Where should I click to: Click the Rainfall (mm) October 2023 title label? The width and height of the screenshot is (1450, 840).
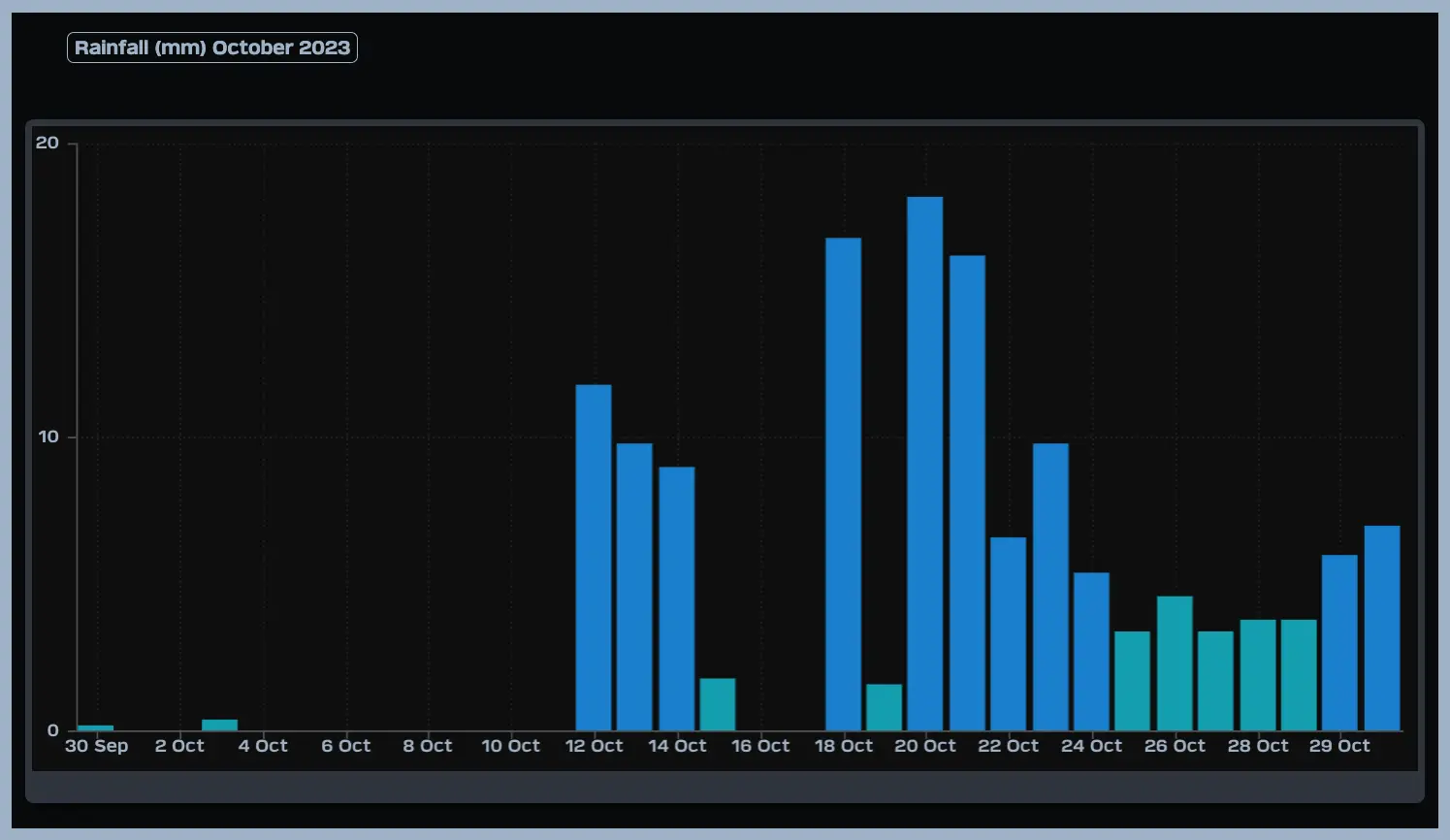tap(211, 48)
